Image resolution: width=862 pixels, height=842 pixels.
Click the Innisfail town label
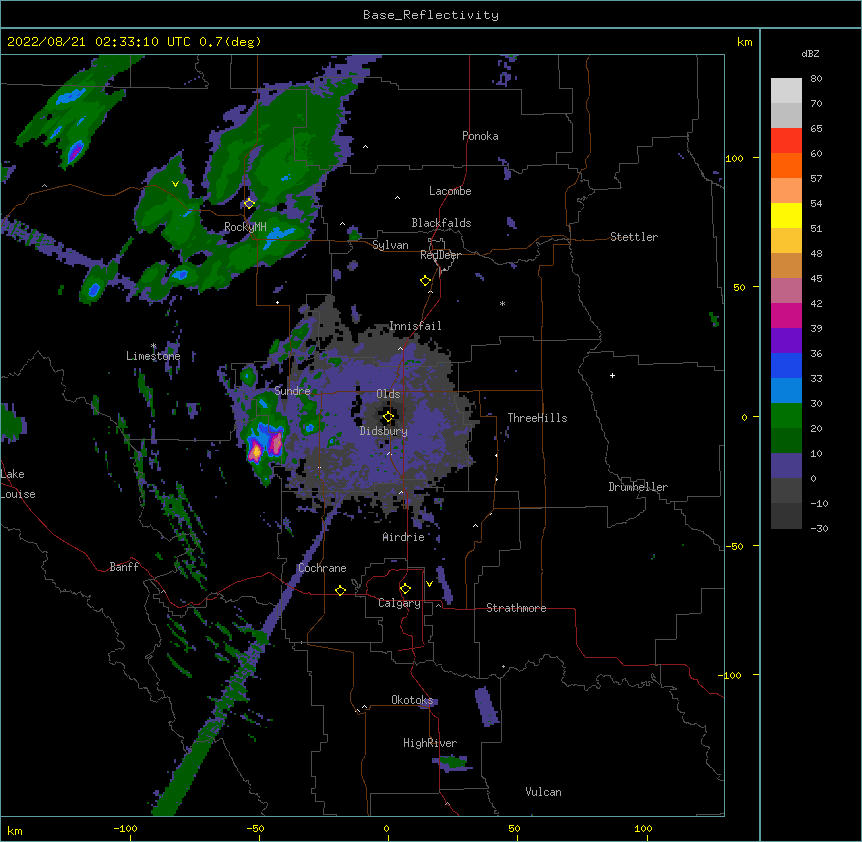pos(415,326)
